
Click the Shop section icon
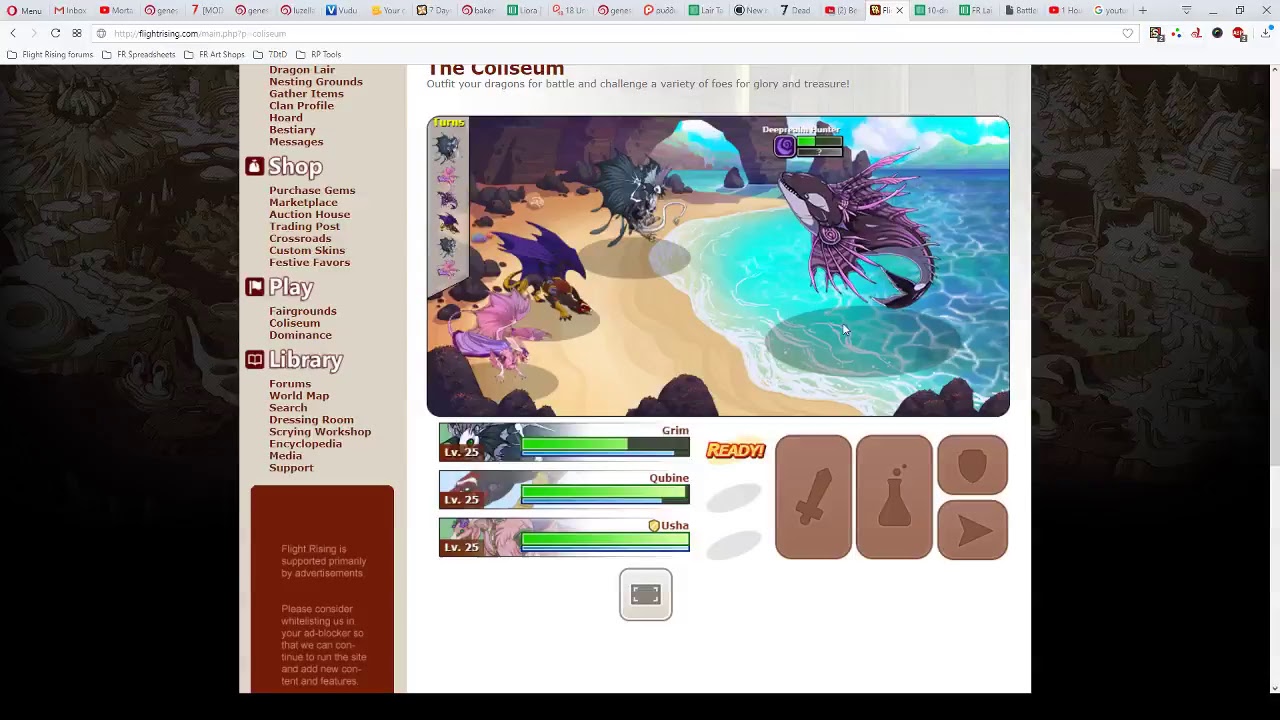[254, 166]
